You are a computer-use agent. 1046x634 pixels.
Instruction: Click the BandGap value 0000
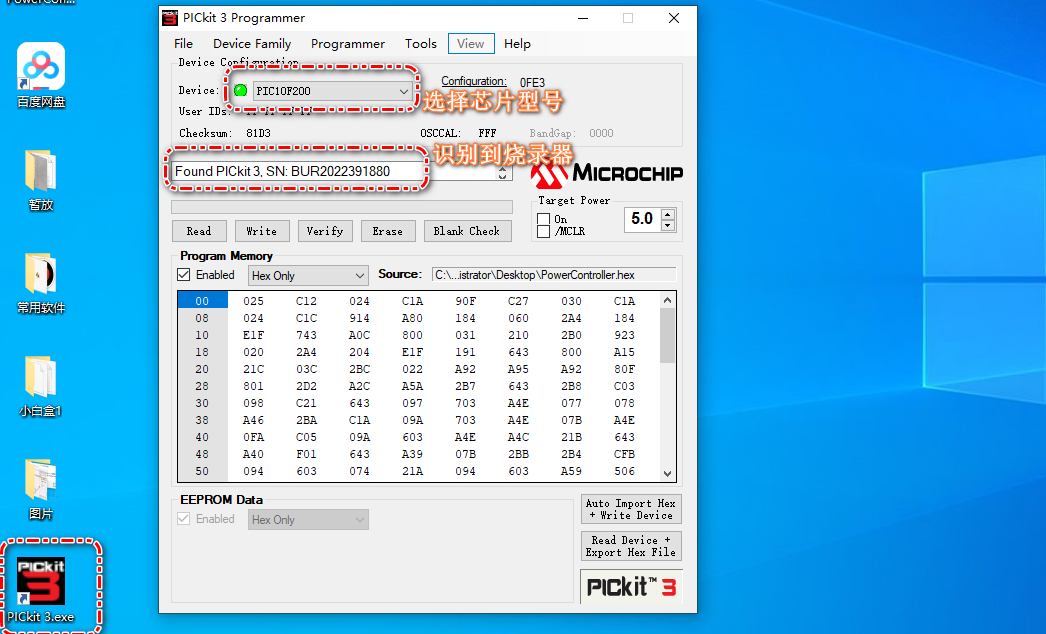[601, 133]
